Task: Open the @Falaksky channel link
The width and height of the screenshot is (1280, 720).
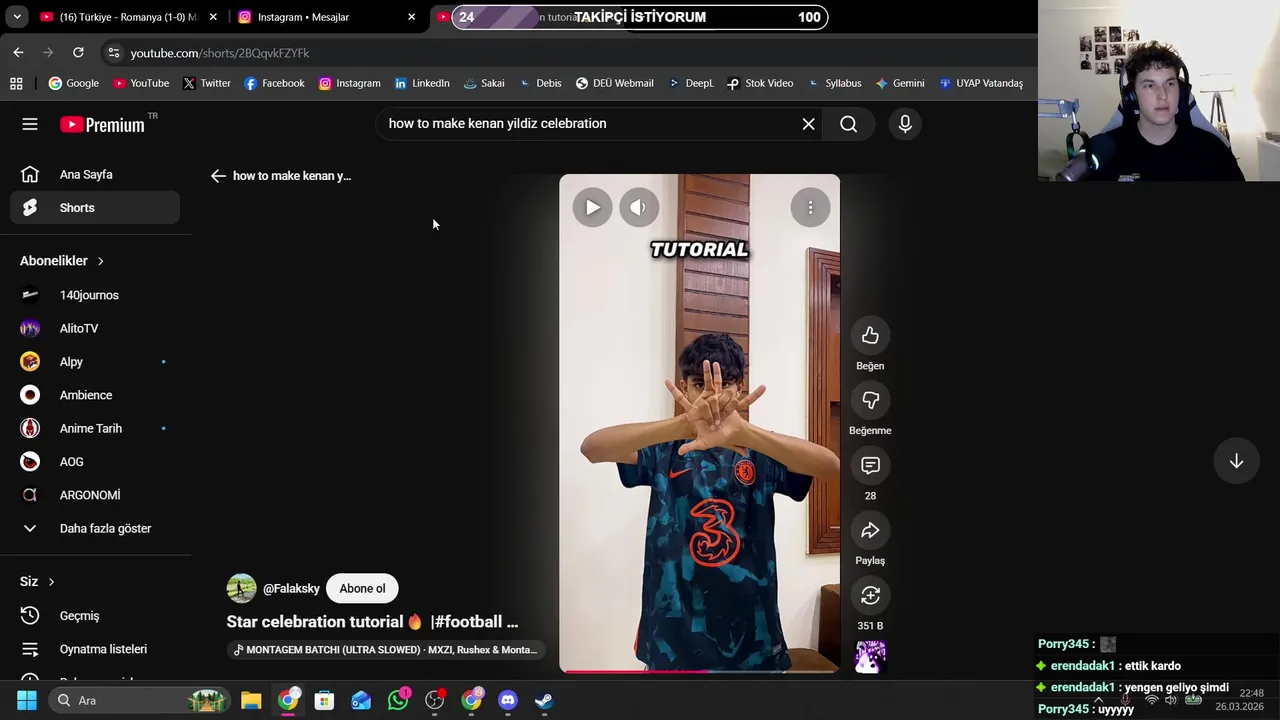Action: pos(291,589)
